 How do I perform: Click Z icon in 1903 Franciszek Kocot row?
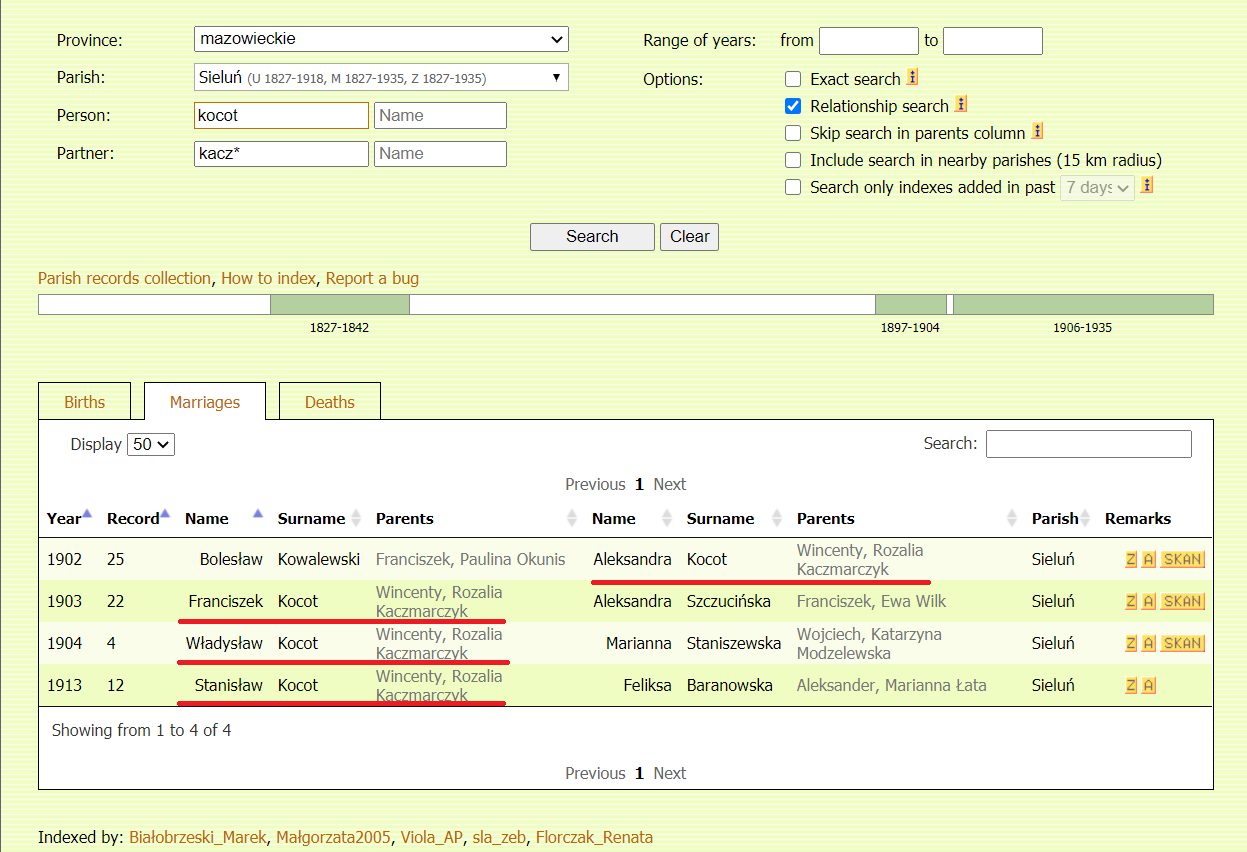pos(1131,602)
